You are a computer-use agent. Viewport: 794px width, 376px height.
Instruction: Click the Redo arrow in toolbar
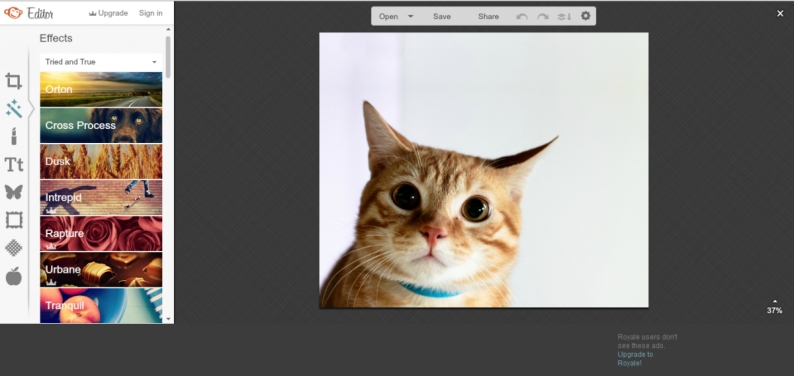point(543,17)
